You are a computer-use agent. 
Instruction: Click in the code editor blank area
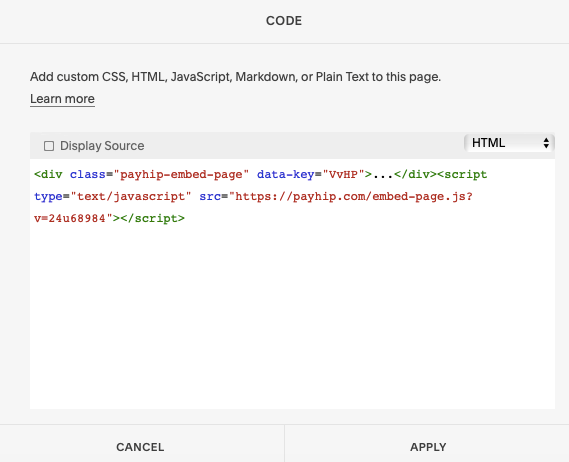pos(292,316)
